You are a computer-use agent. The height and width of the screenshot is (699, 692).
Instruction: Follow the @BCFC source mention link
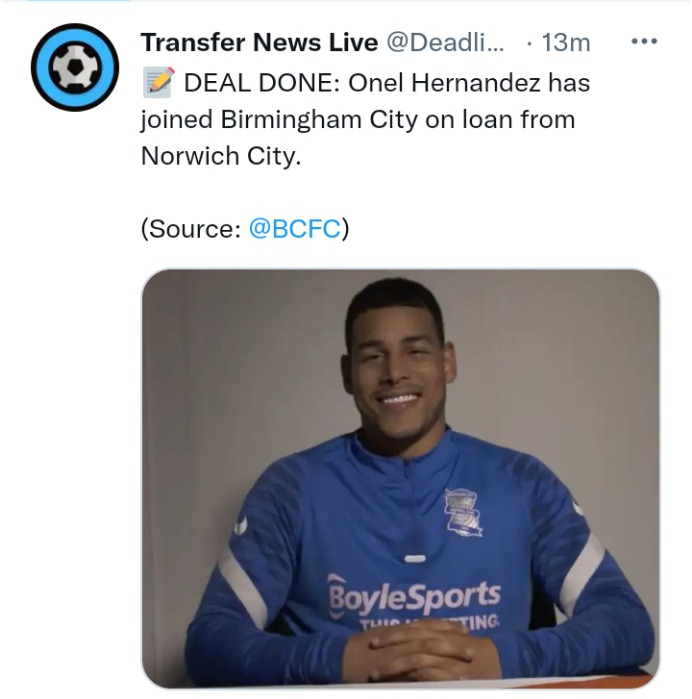pyautogui.click(x=295, y=229)
